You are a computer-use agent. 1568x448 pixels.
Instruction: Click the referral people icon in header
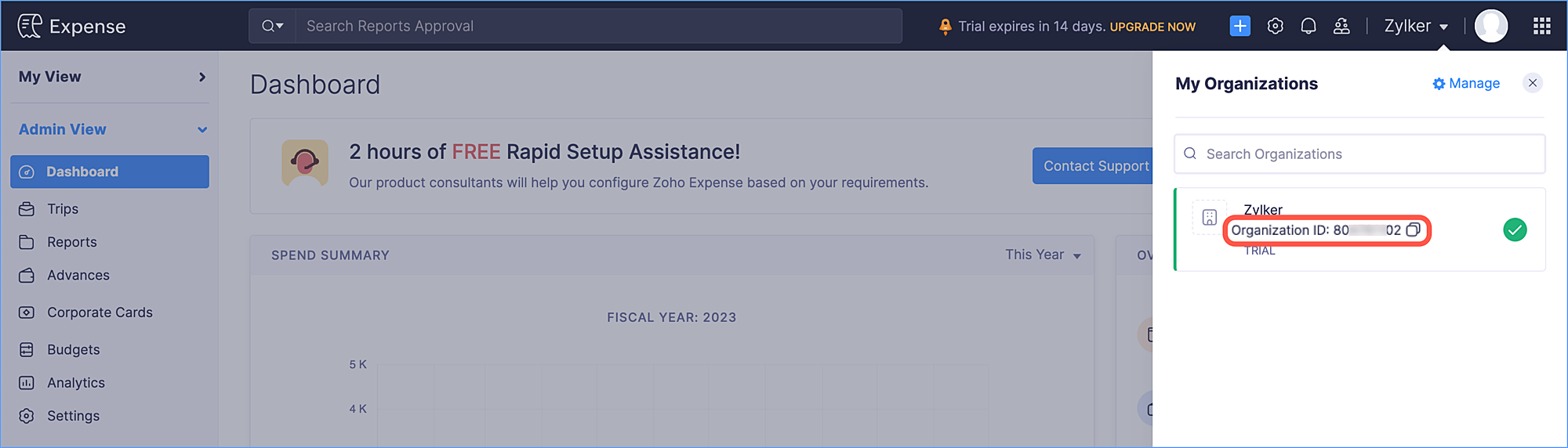coord(1341,26)
